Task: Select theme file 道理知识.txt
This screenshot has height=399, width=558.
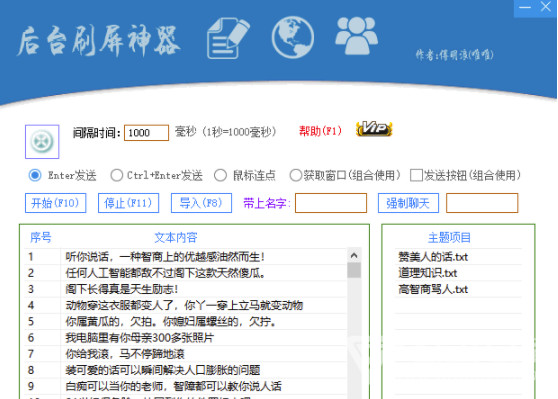Action: click(427, 273)
